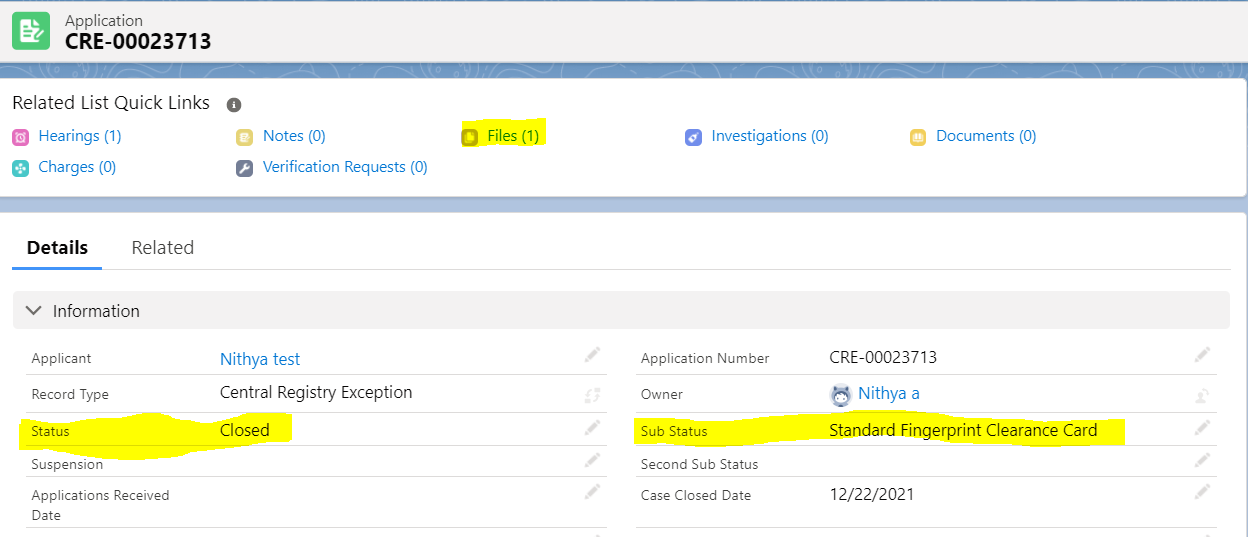Screen dimensions: 1248x537
Task: Click the pencil edit icon for Applicant
Action: coord(592,355)
